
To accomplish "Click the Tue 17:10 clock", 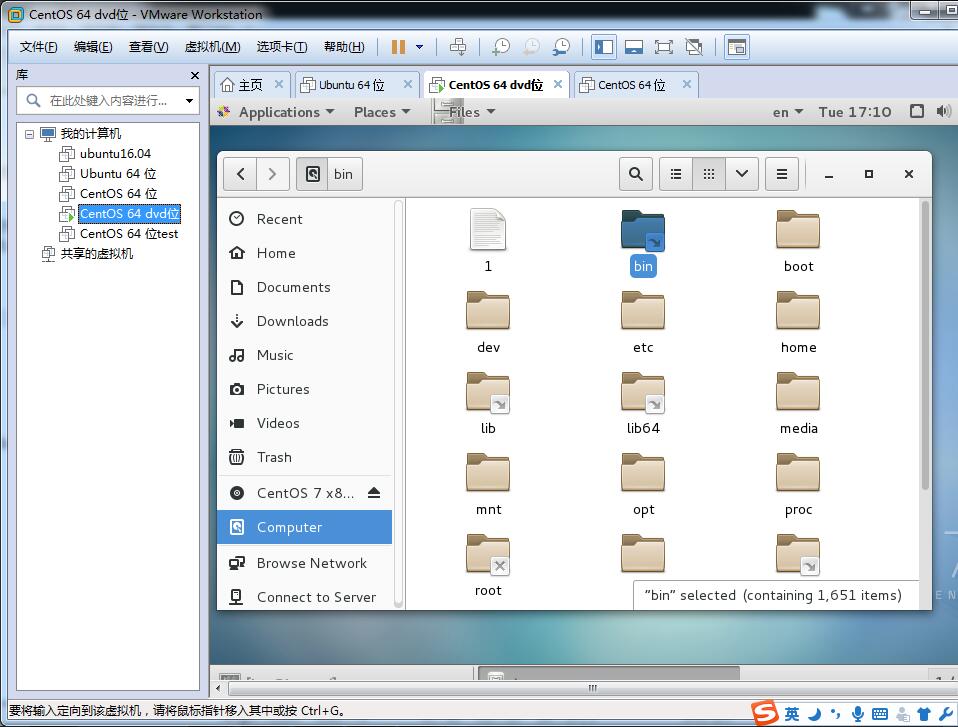I will point(855,112).
